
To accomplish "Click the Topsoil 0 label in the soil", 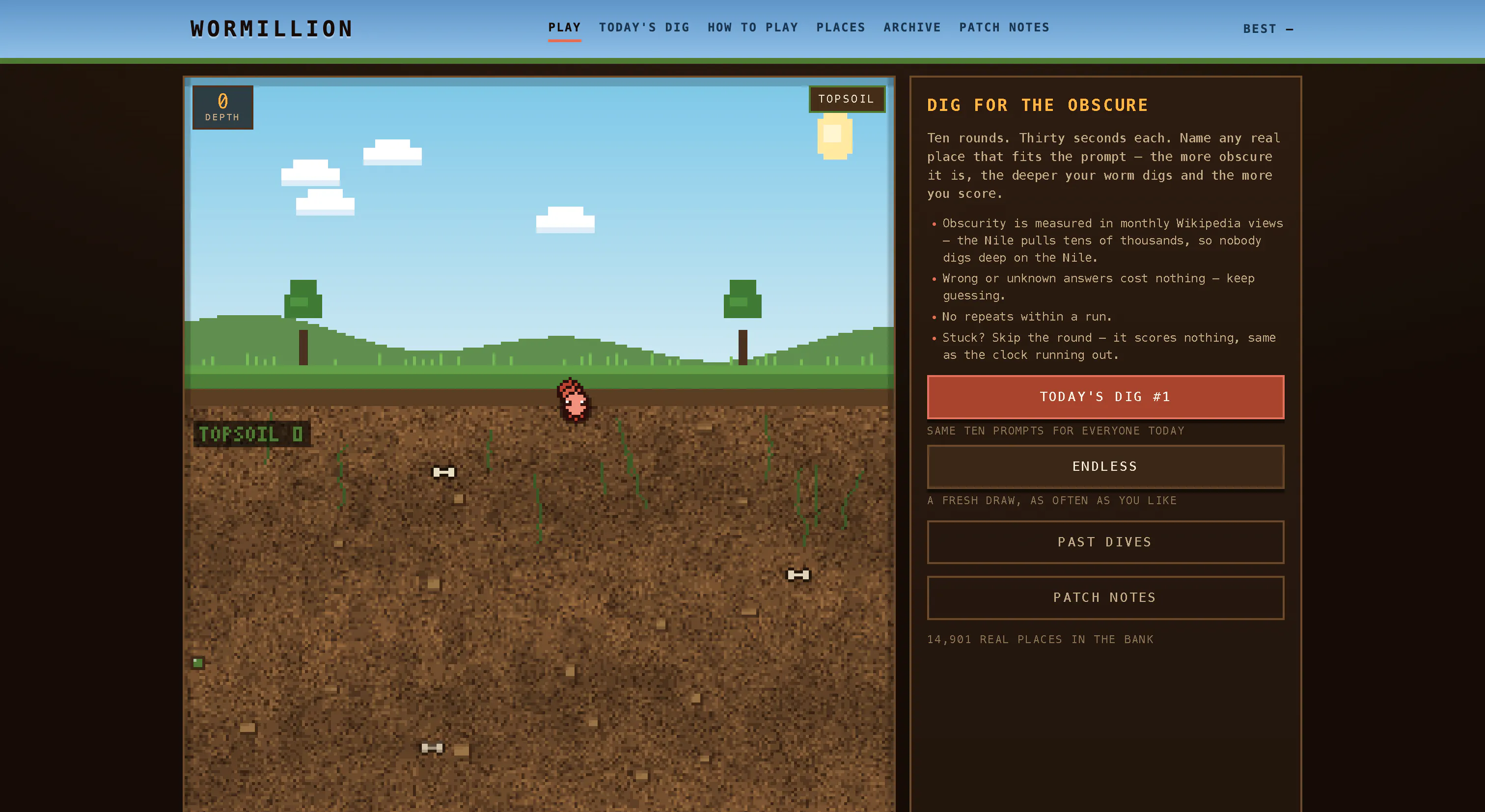I will pos(251,434).
